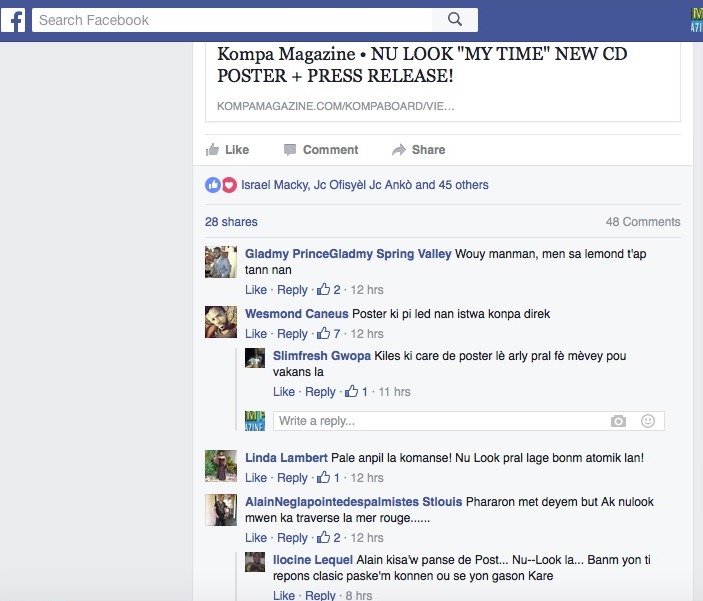Screen dimensions: 703x601
Task: Reply to Slimfresh Gwopa comment
Action: pyautogui.click(x=320, y=392)
